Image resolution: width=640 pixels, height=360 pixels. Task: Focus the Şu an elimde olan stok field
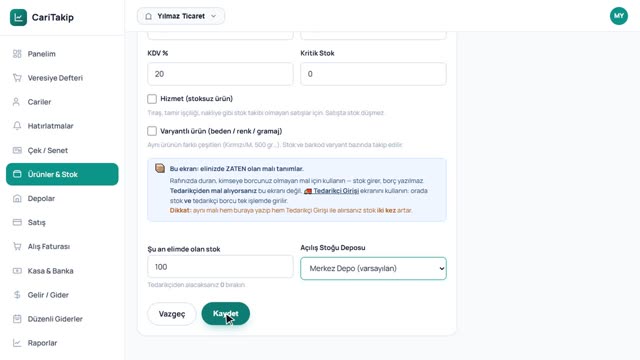[220, 267]
